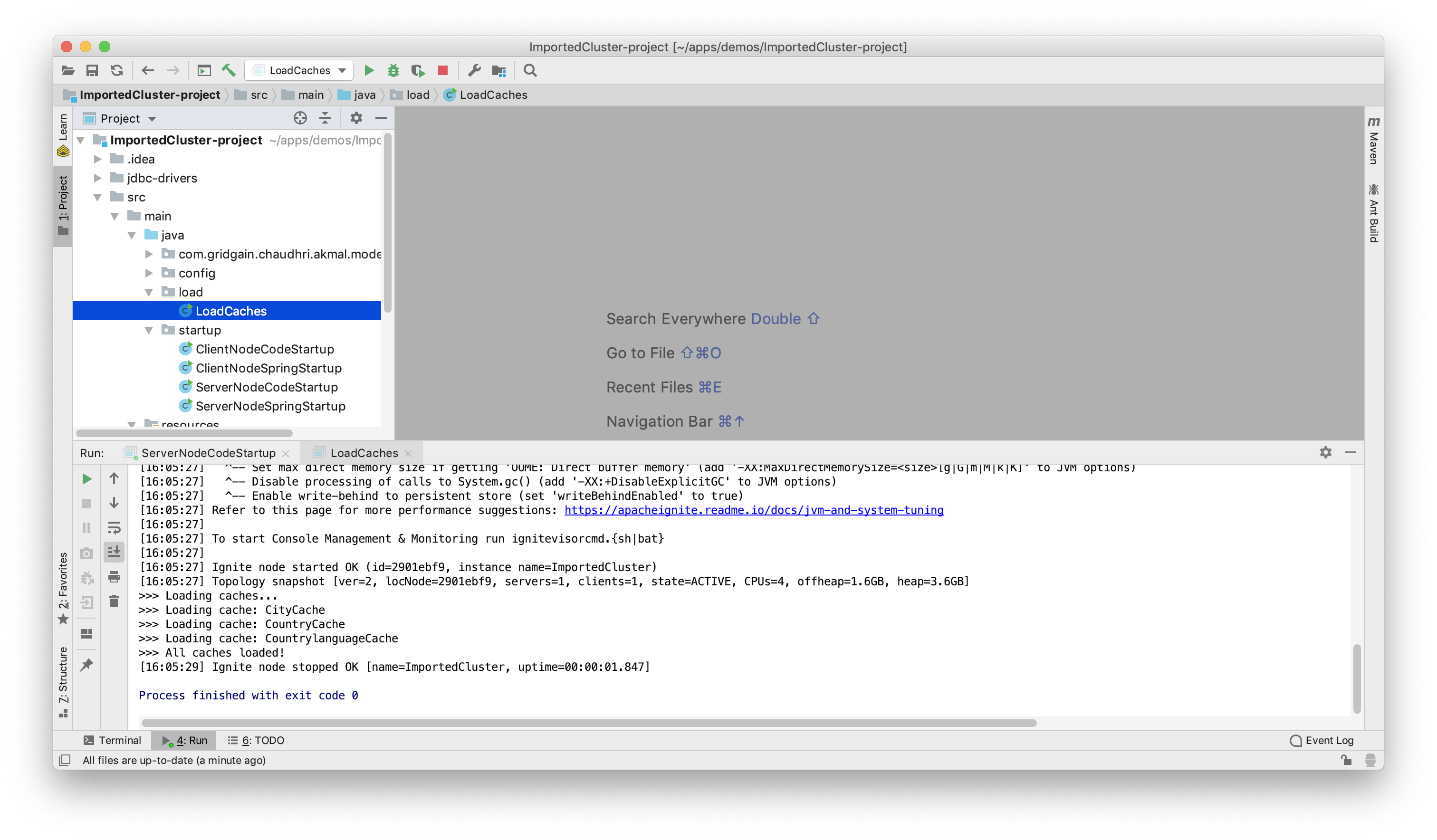Click the Project Structure folder icon
Screen dimensions: 1437x840
point(499,70)
